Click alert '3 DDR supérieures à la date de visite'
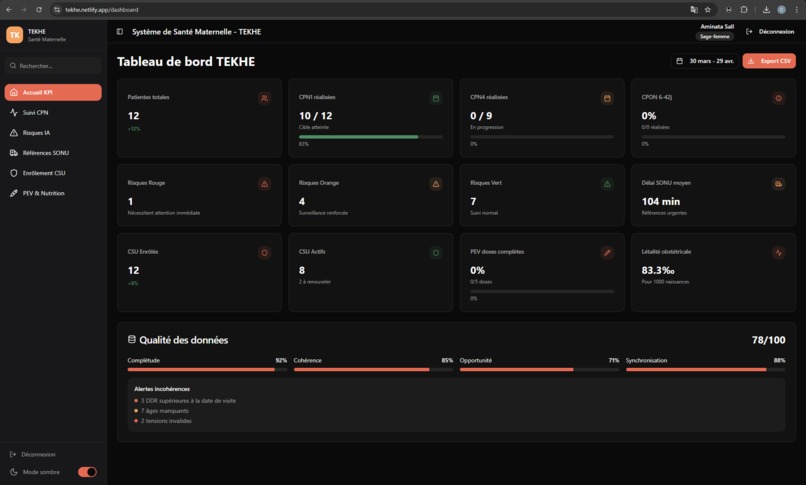This screenshot has width=806, height=485. tap(188, 401)
